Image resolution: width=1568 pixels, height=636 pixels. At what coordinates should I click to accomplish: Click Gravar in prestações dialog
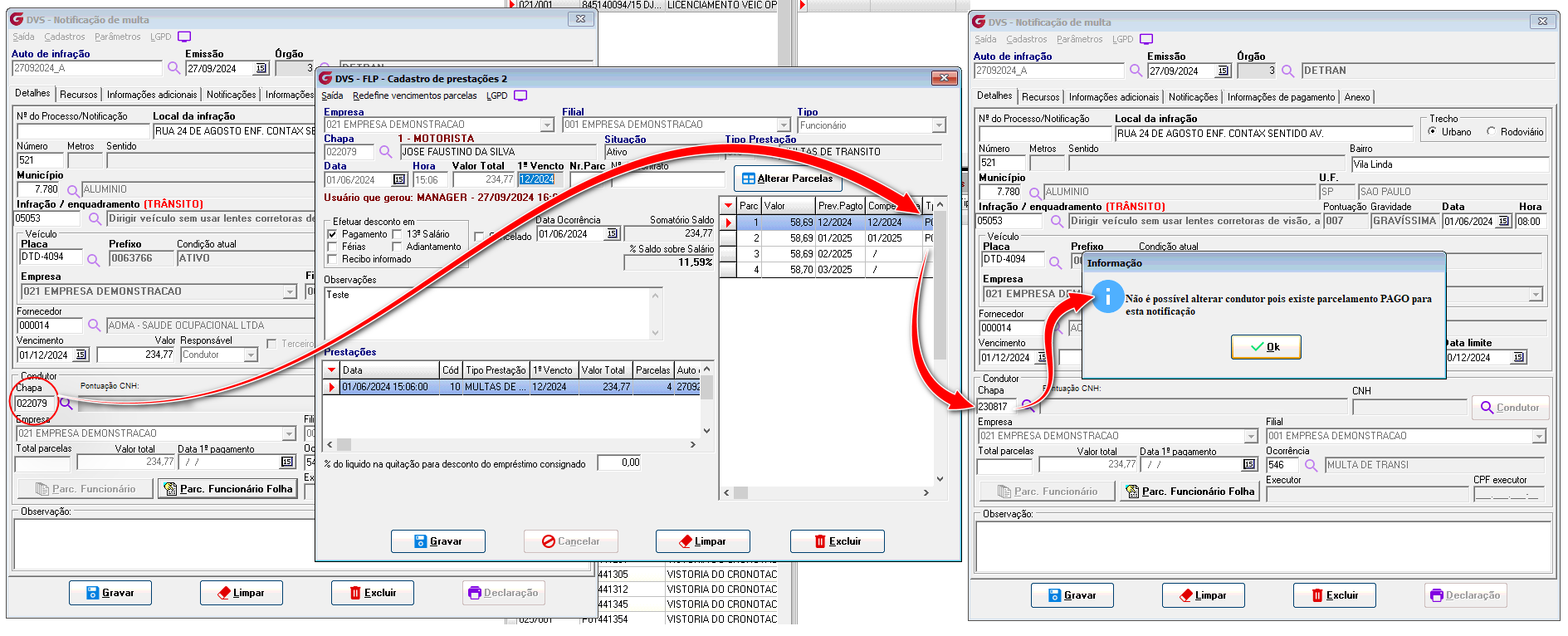437,541
